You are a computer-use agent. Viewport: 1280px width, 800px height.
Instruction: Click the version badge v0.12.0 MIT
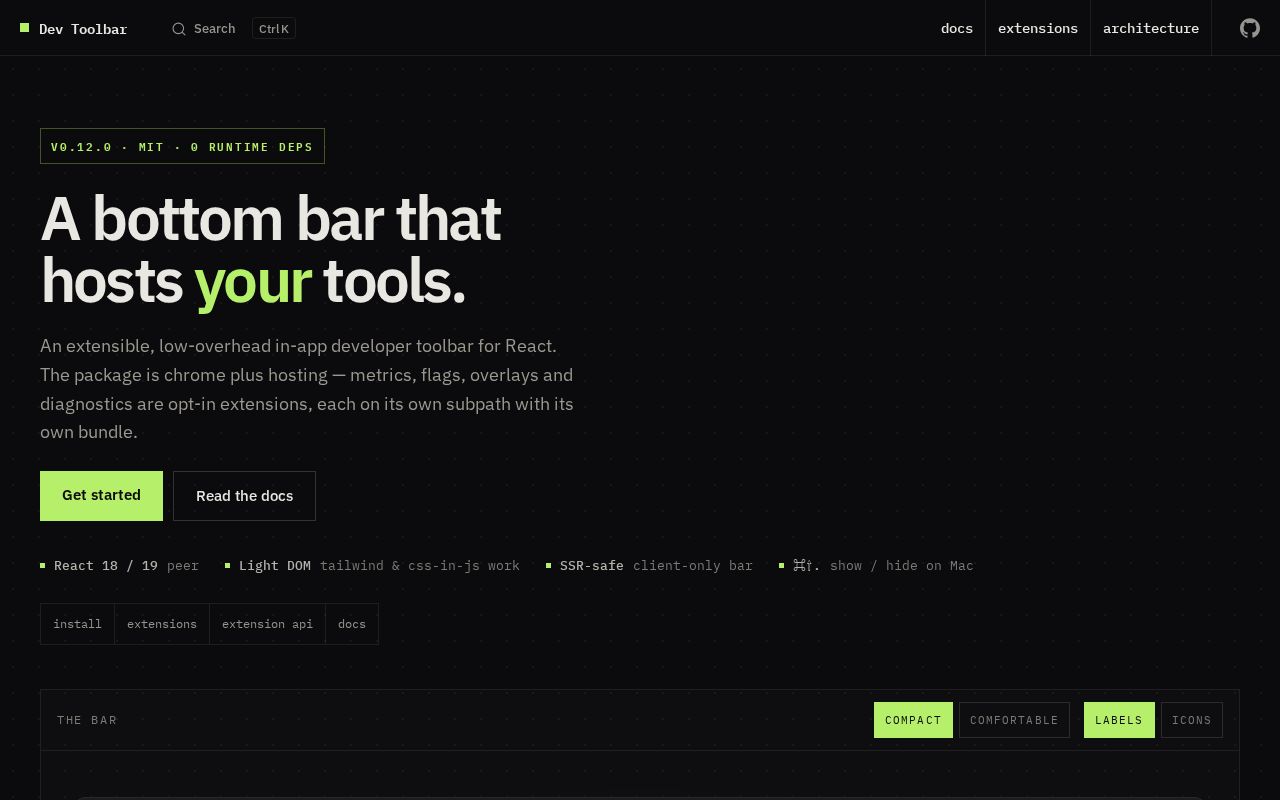point(182,146)
